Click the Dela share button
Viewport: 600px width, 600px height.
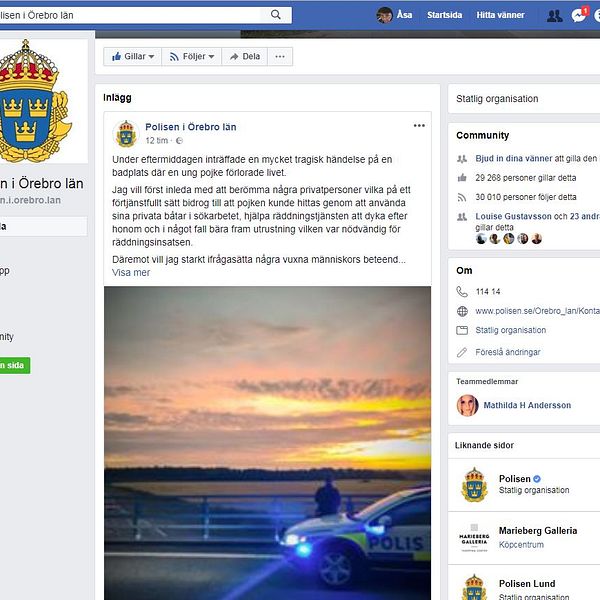coord(245,57)
